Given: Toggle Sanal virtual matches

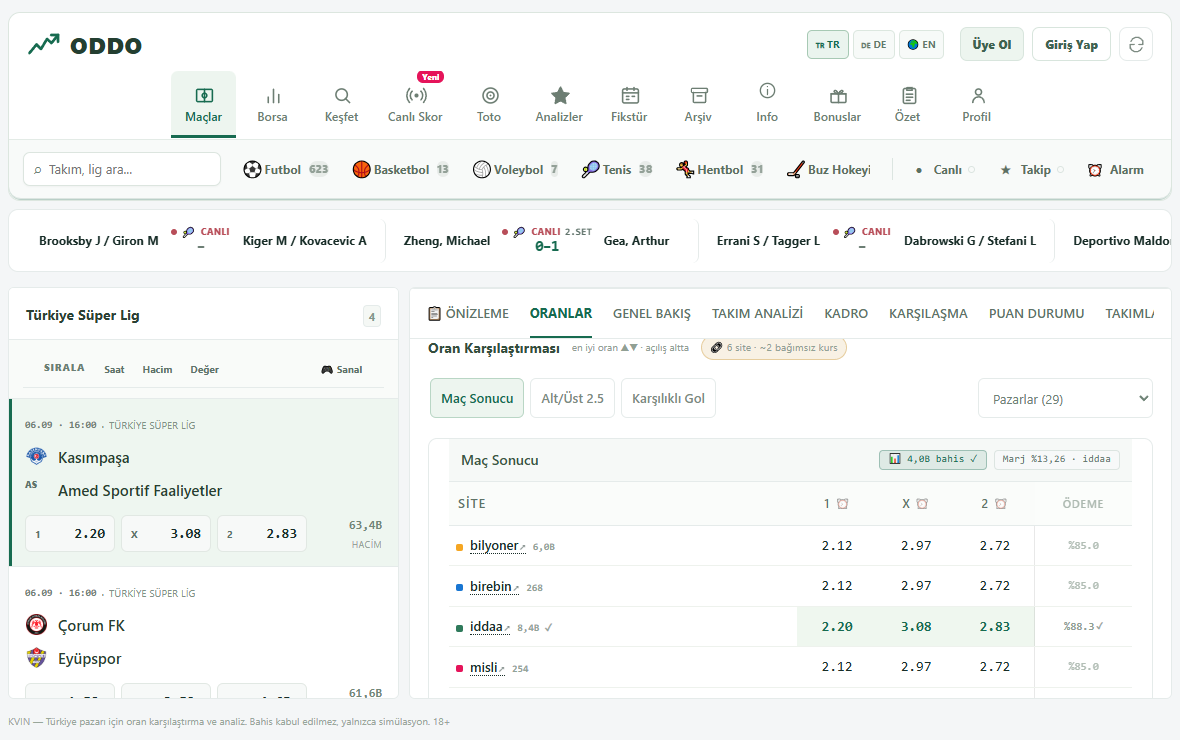Looking at the screenshot, I should pos(342,370).
